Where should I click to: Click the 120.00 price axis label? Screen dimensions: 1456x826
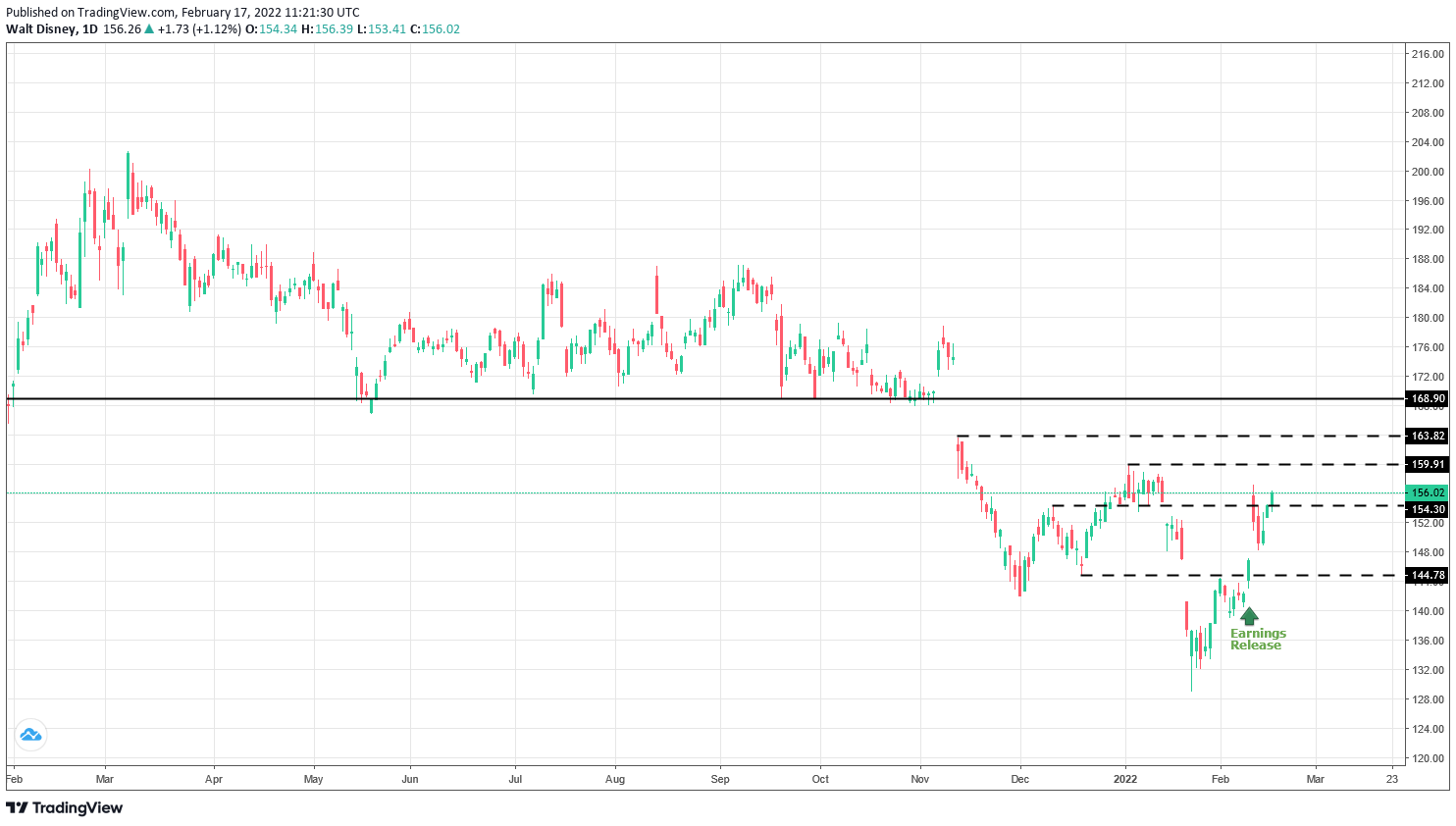point(1428,758)
